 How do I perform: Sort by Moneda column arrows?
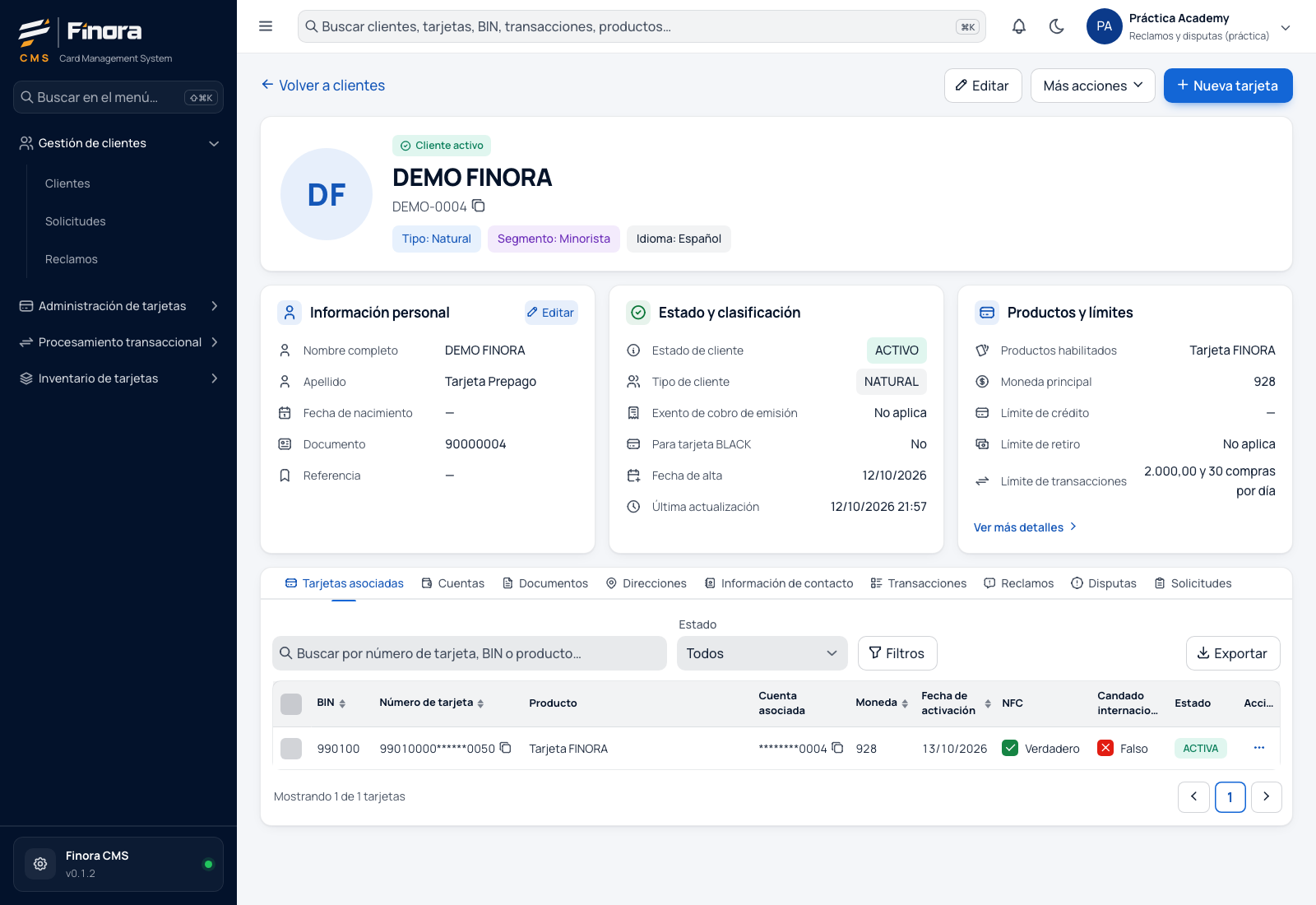[905, 703]
